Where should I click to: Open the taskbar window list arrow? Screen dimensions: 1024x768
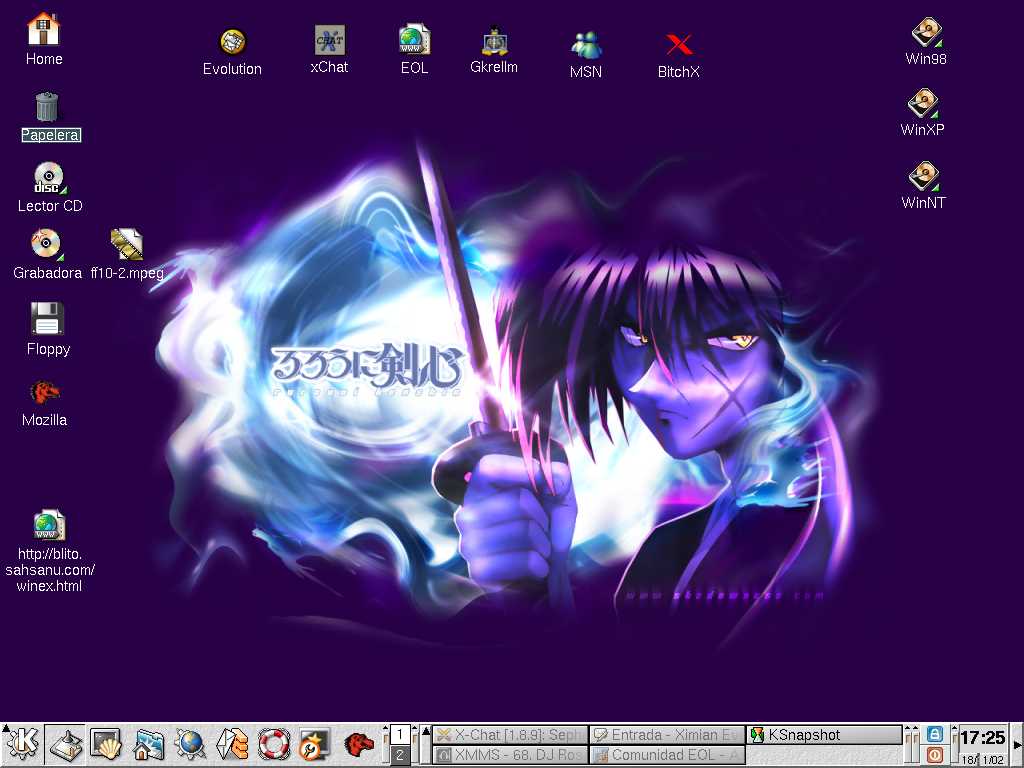[x=426, y=745]
